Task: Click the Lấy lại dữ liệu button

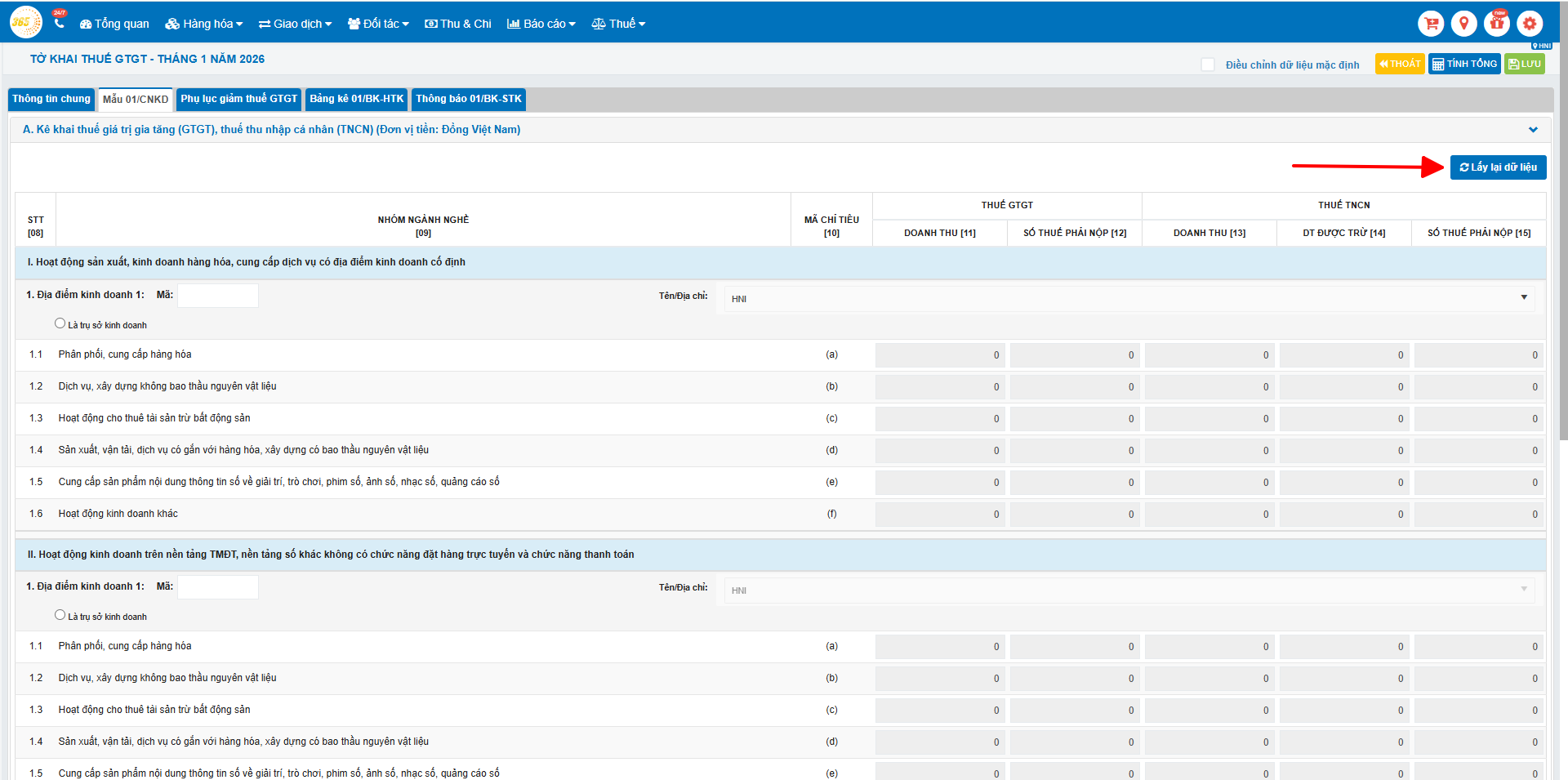Action: point(1498,167)
